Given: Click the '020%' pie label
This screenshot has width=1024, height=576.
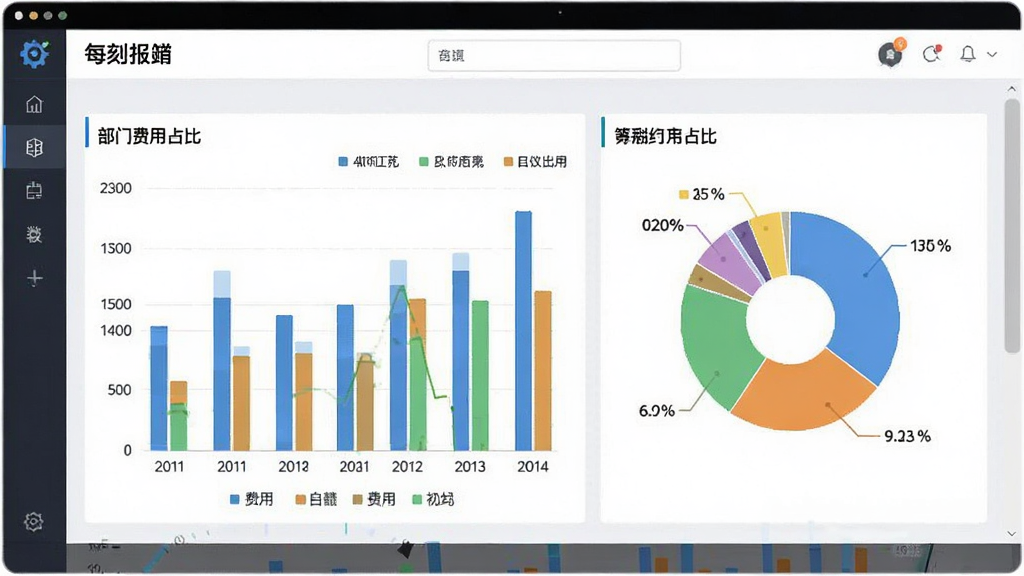Looking at the screenshot, I should (662, 225).
